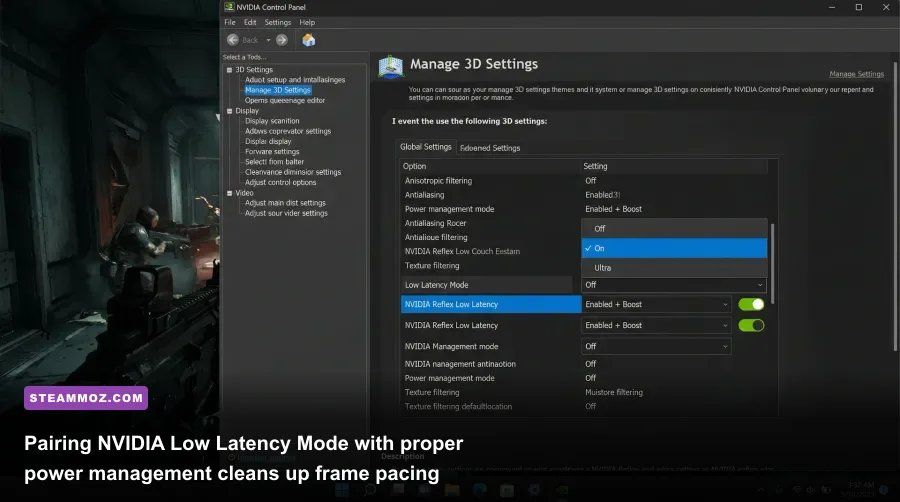Open the Low Latency Mode dropdown
Viewport: 900px width, 502px height.
click(x=674, y=285)
